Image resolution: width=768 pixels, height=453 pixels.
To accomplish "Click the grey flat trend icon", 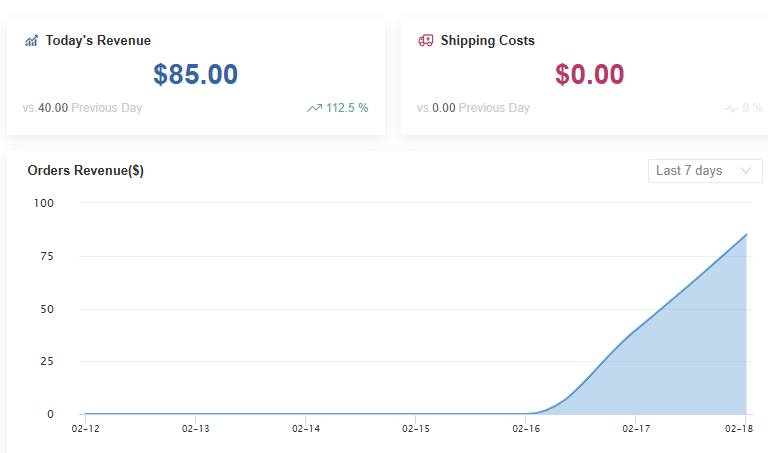I will 731,108.
